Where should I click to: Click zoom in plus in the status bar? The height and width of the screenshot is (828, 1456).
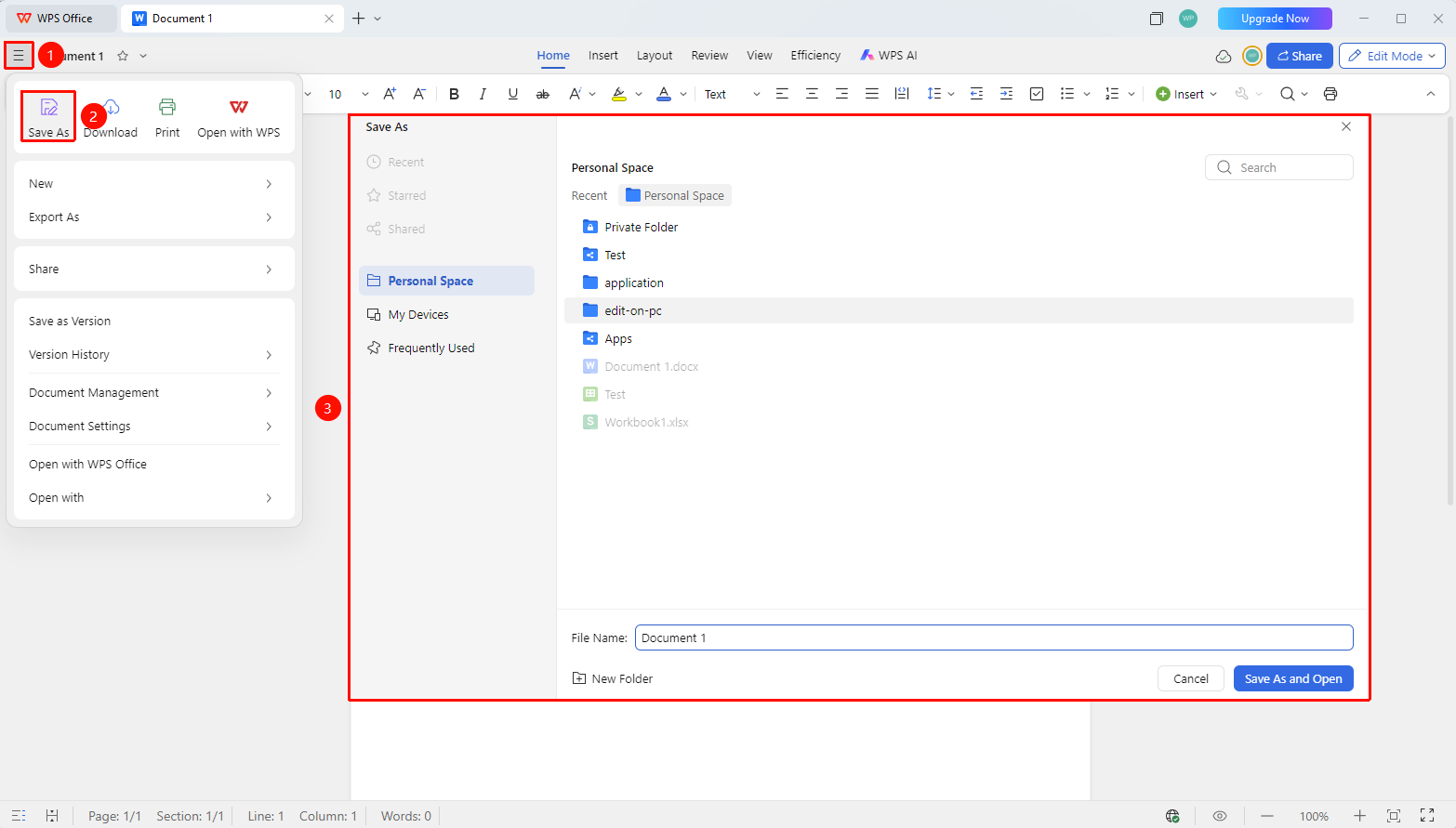point(1359,816)
